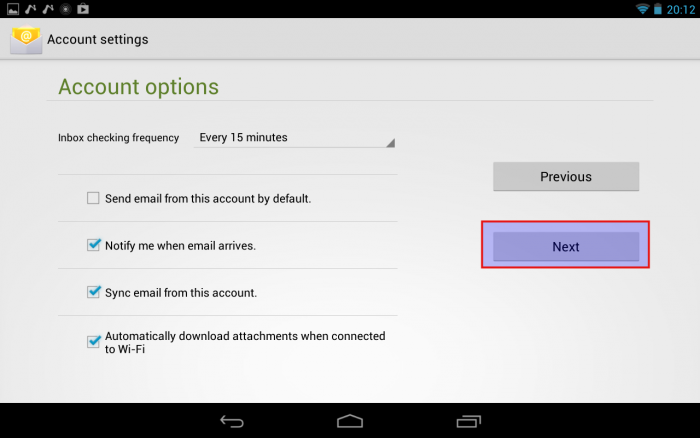Tap the Wi-Fi signal status icon

pyautogui.click(x=642, y=9)
